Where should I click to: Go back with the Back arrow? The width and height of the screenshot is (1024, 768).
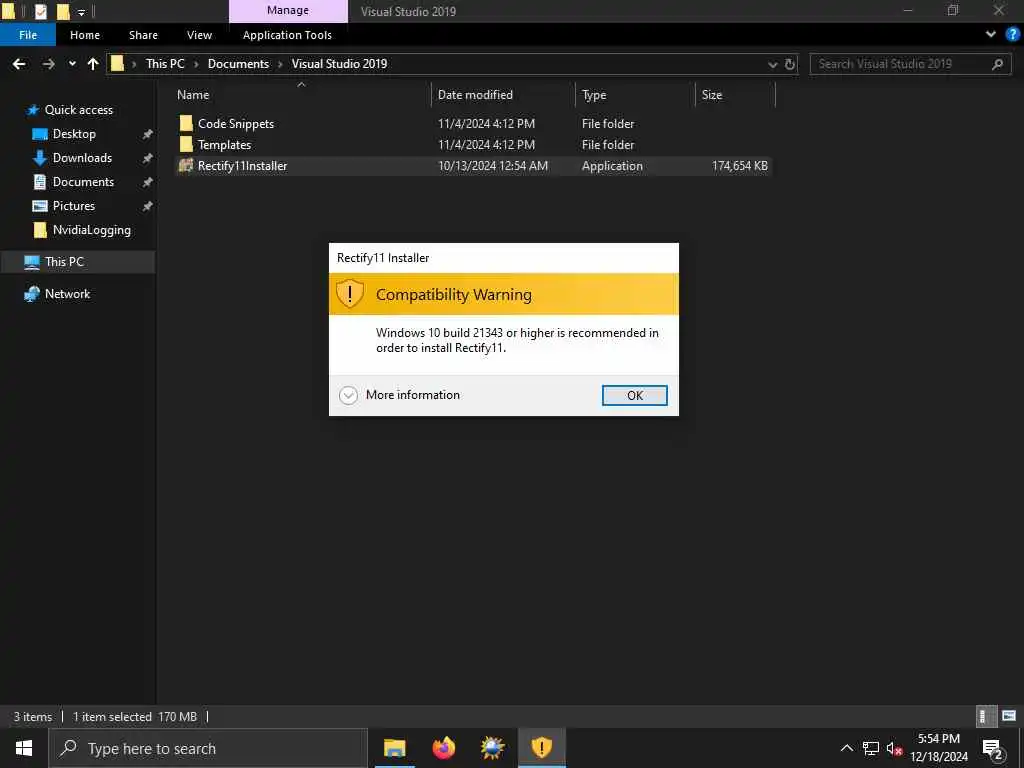coord(19,64)
